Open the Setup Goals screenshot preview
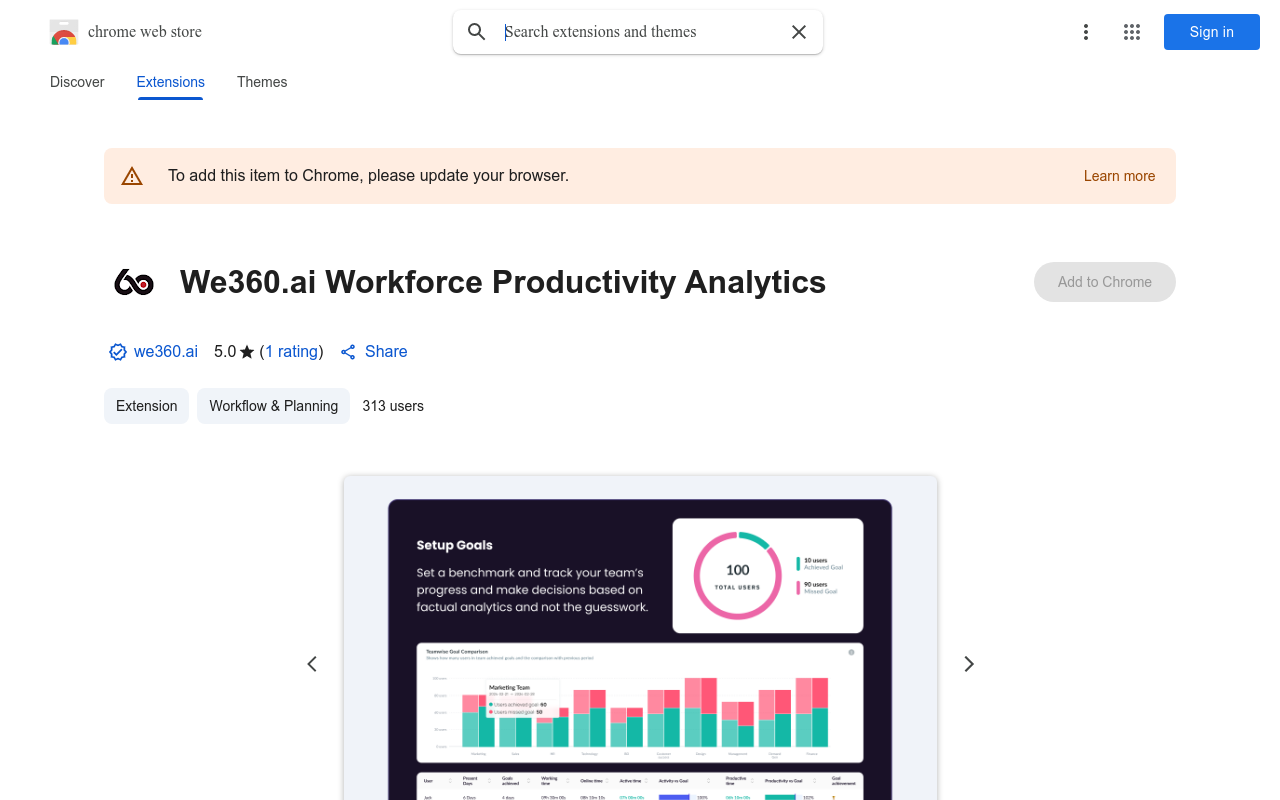This screenshot has width=1280, height=800. pos(640,638)
